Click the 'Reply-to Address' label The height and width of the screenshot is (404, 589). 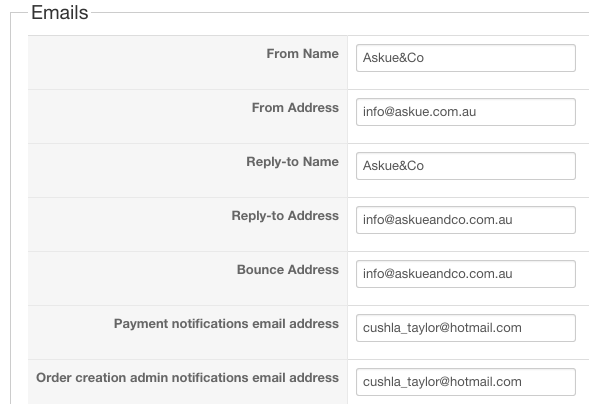pyautogui.click(x=285, y=216)
